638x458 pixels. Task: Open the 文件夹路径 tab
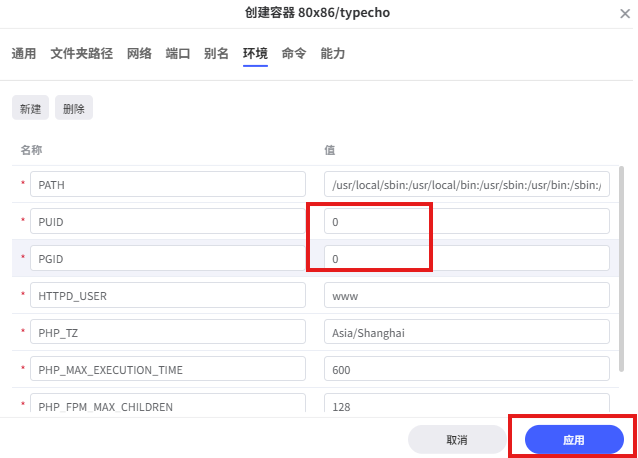[82, 54]
